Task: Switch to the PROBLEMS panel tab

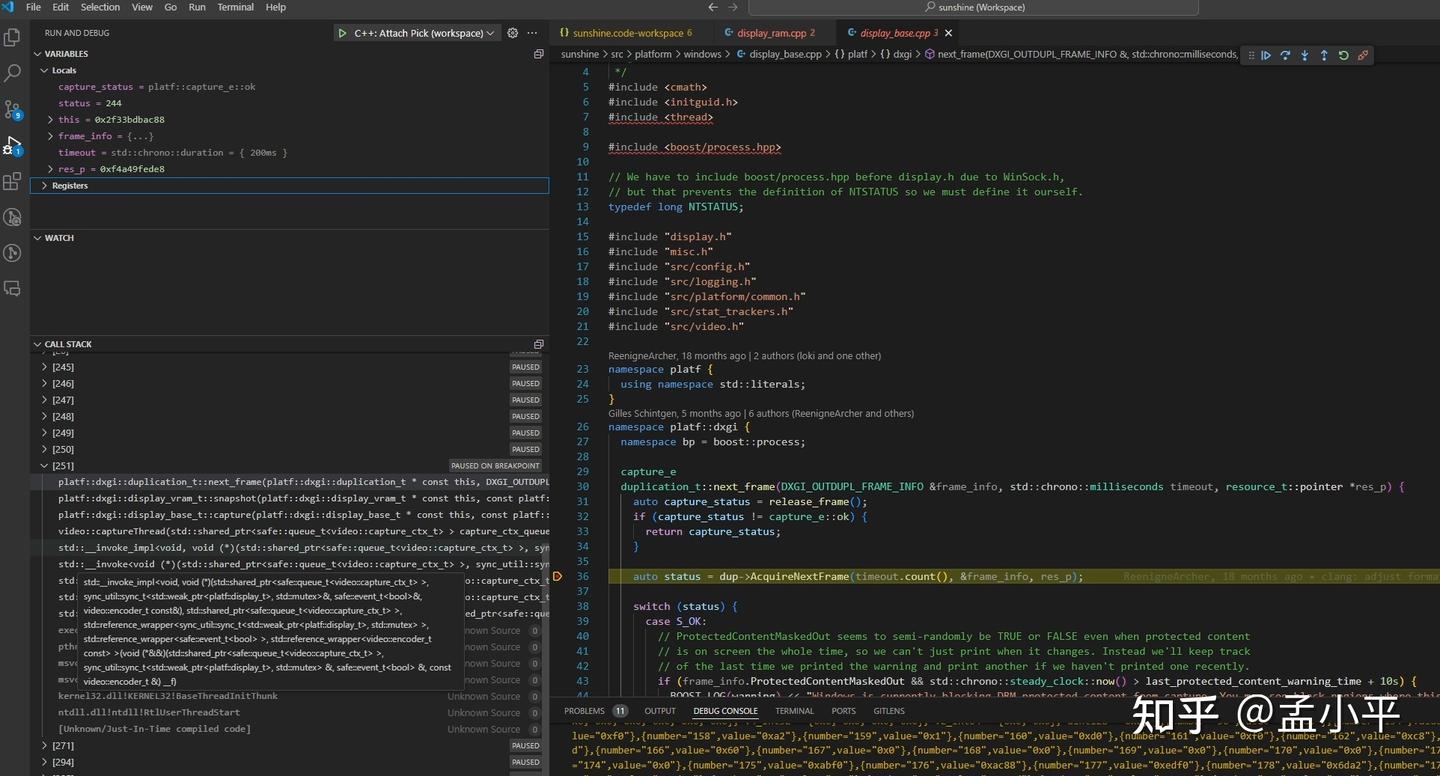Action: pyautogui.click(x=584, y=711)
